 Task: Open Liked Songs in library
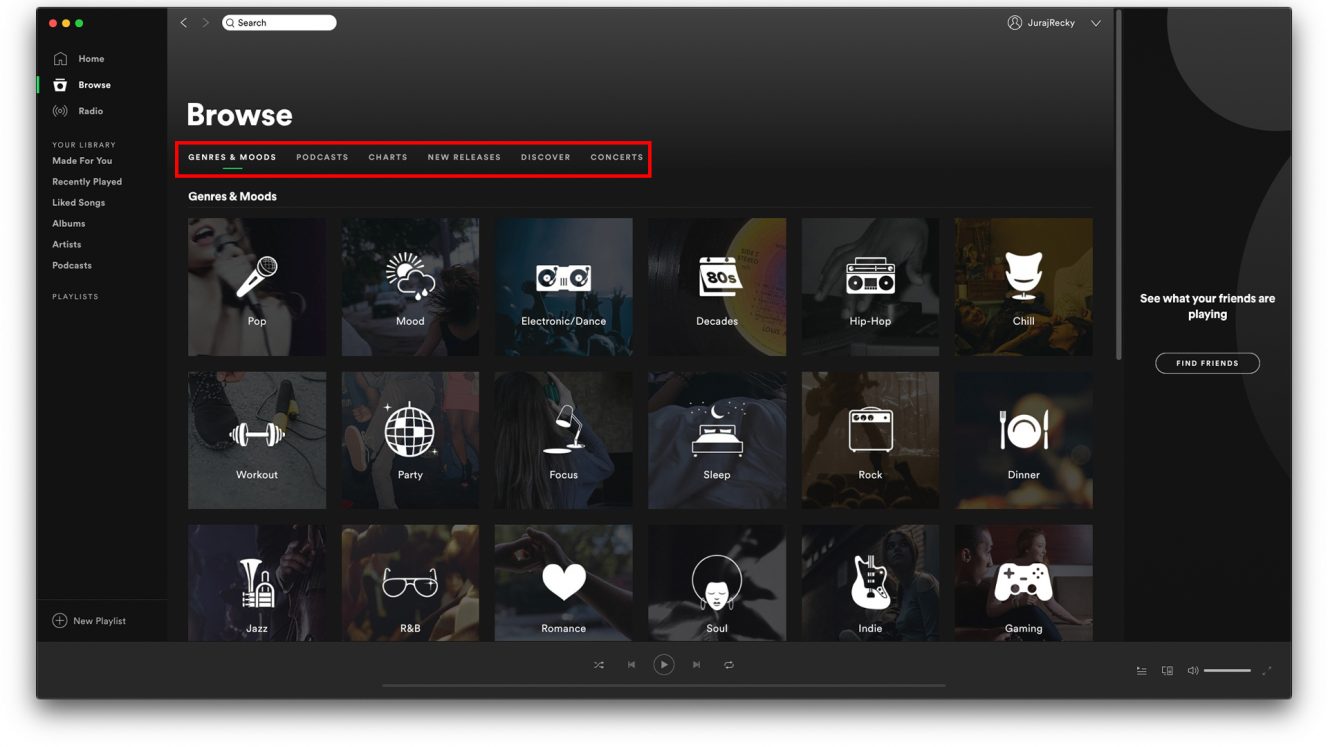pos(78,203)
